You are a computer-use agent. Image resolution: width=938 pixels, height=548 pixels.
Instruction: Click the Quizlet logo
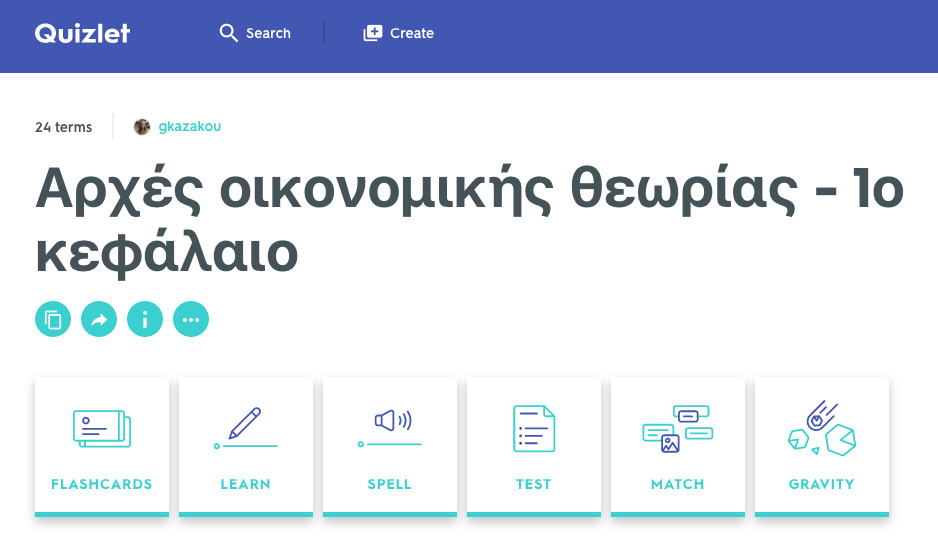(x=82, y=34)
